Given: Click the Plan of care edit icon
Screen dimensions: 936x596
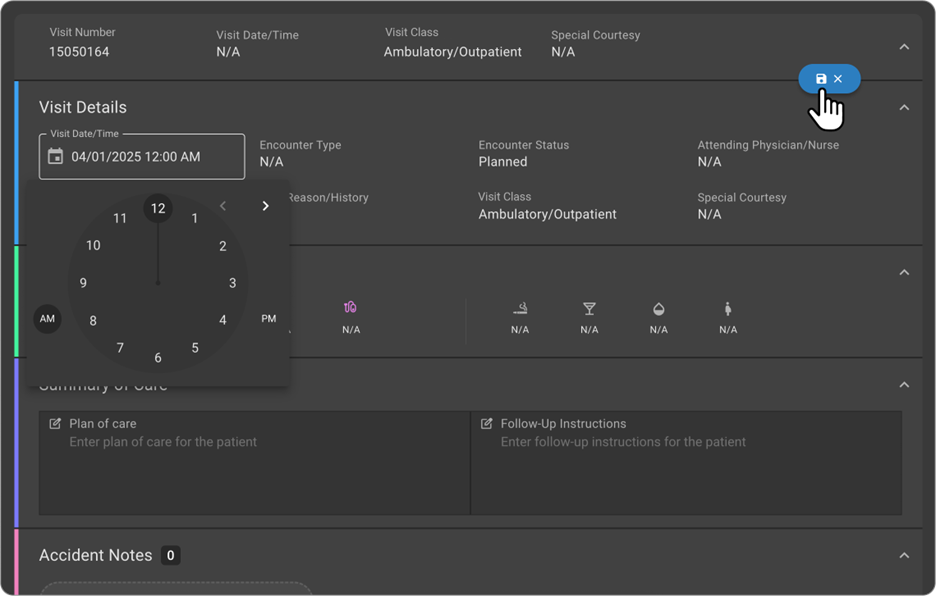Looking at the screenshot, I should (x=55, y=423).
